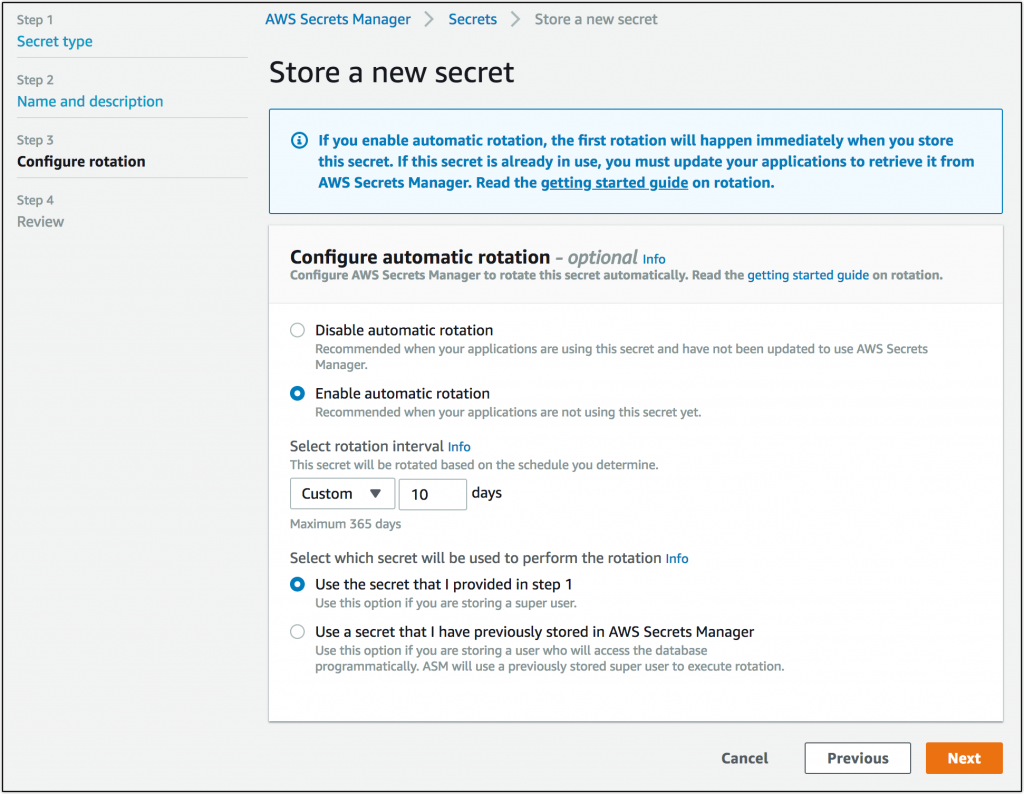
Task: Click Info next to rotation interval
Action: (x=459, y=446)
